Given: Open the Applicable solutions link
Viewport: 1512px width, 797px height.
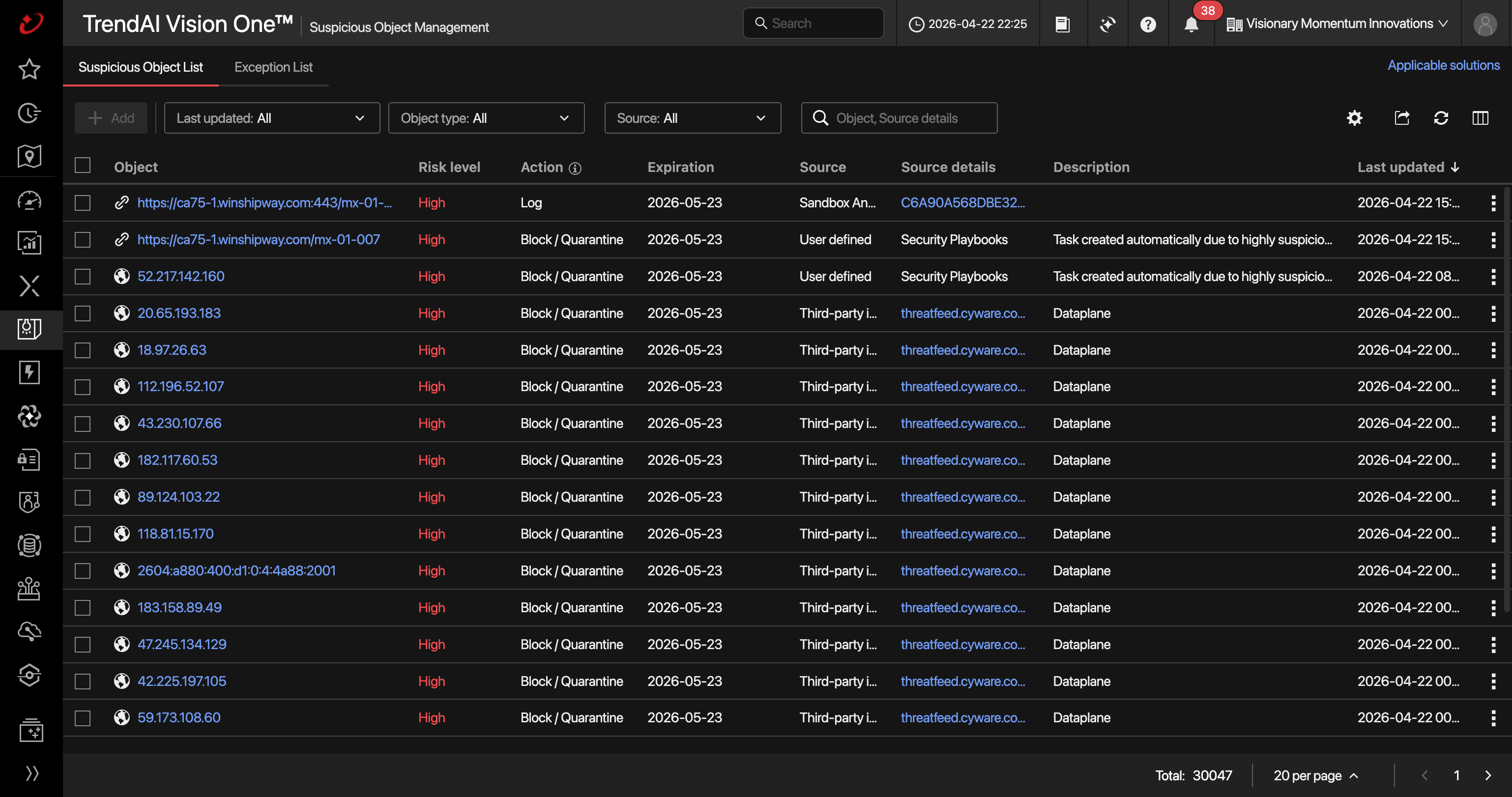Looking at the screenshot, I should click(x=1443, y=65).
